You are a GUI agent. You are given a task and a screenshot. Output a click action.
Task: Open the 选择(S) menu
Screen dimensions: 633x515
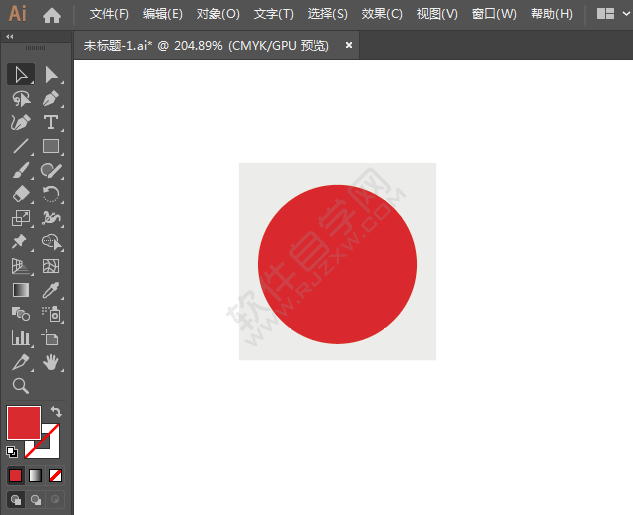coord(327,14)
